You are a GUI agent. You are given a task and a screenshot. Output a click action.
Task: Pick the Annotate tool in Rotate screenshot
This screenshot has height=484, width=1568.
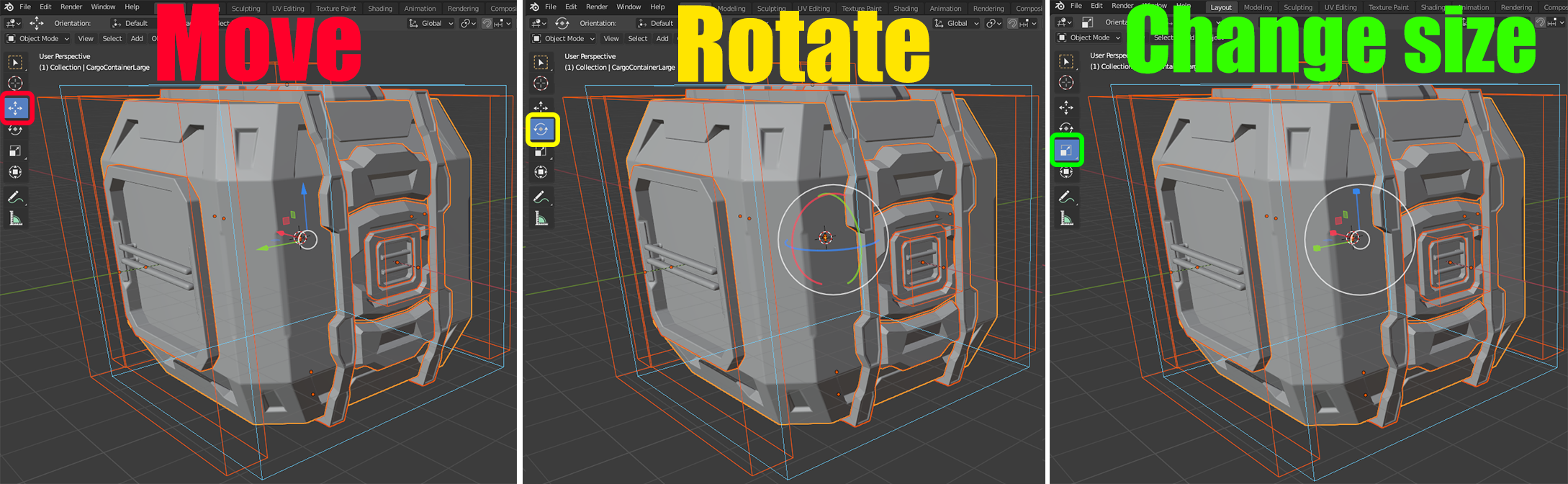[541, 197]
